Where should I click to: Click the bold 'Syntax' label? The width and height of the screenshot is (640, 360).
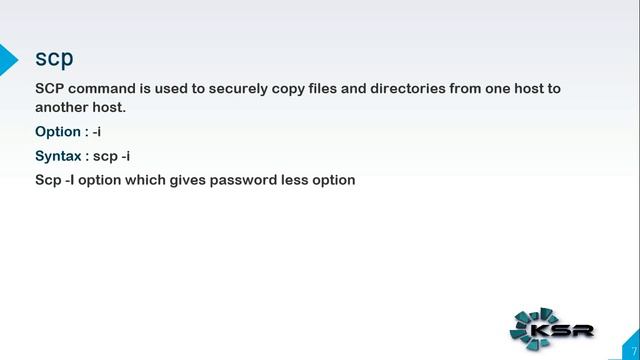pyautogui.click(x=58, y=156)
